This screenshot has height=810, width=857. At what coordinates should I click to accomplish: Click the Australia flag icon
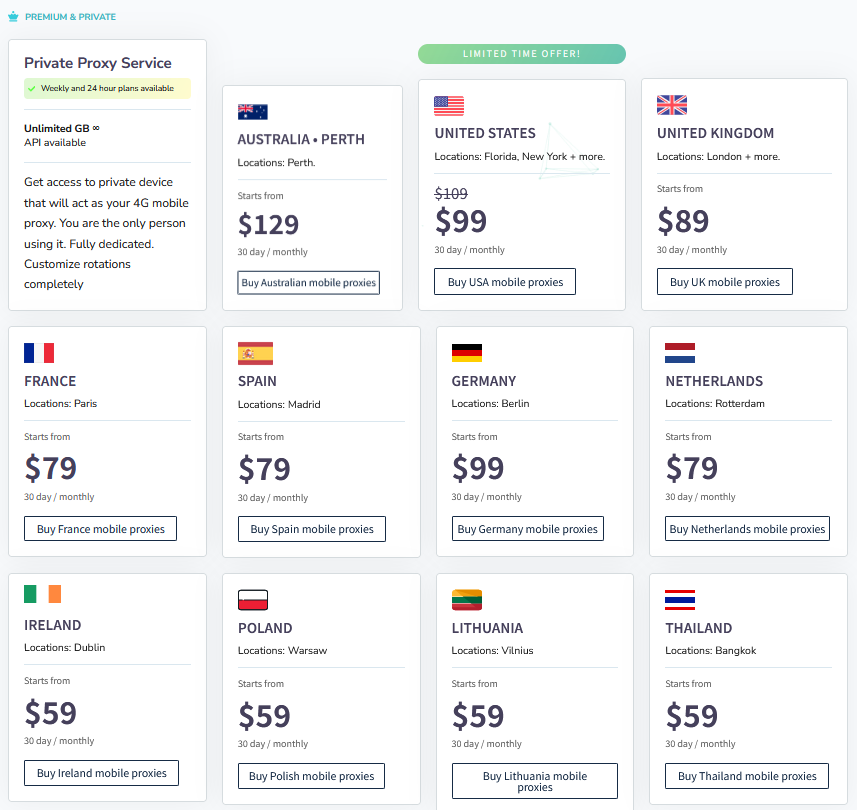(x=253, y=112)
